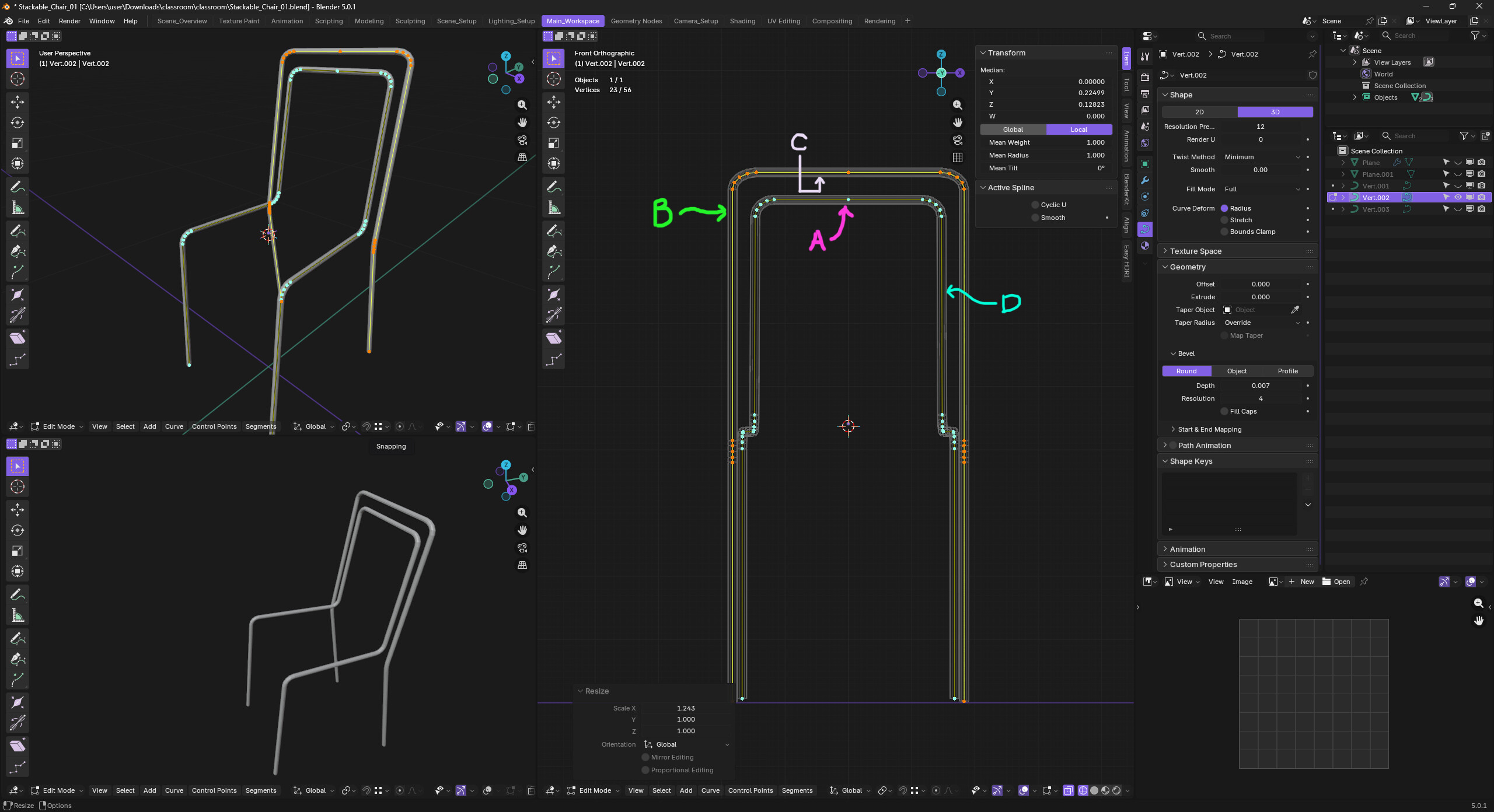Open Orientation dropdown in Resize panel
The image size is (1494, 812).
686,744
